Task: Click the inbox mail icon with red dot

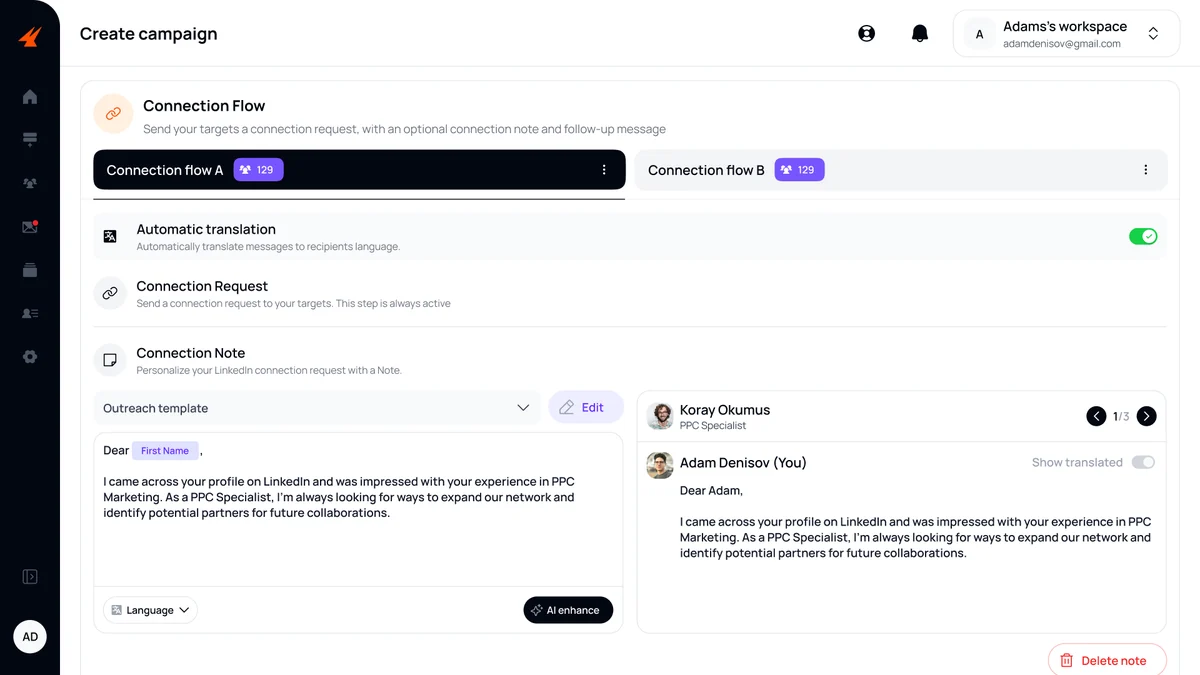Action: pyautogui.click(x=30, y=227)
